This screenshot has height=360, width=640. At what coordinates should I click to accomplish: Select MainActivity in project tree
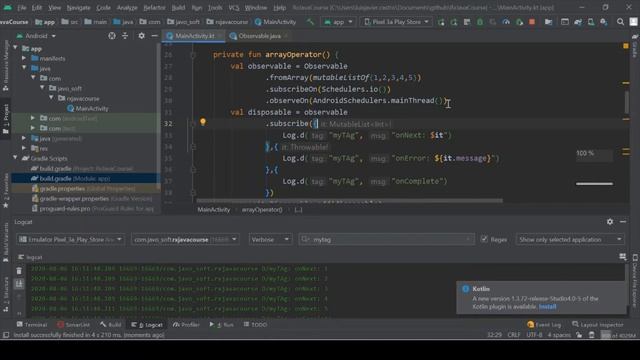click(88, 109)
